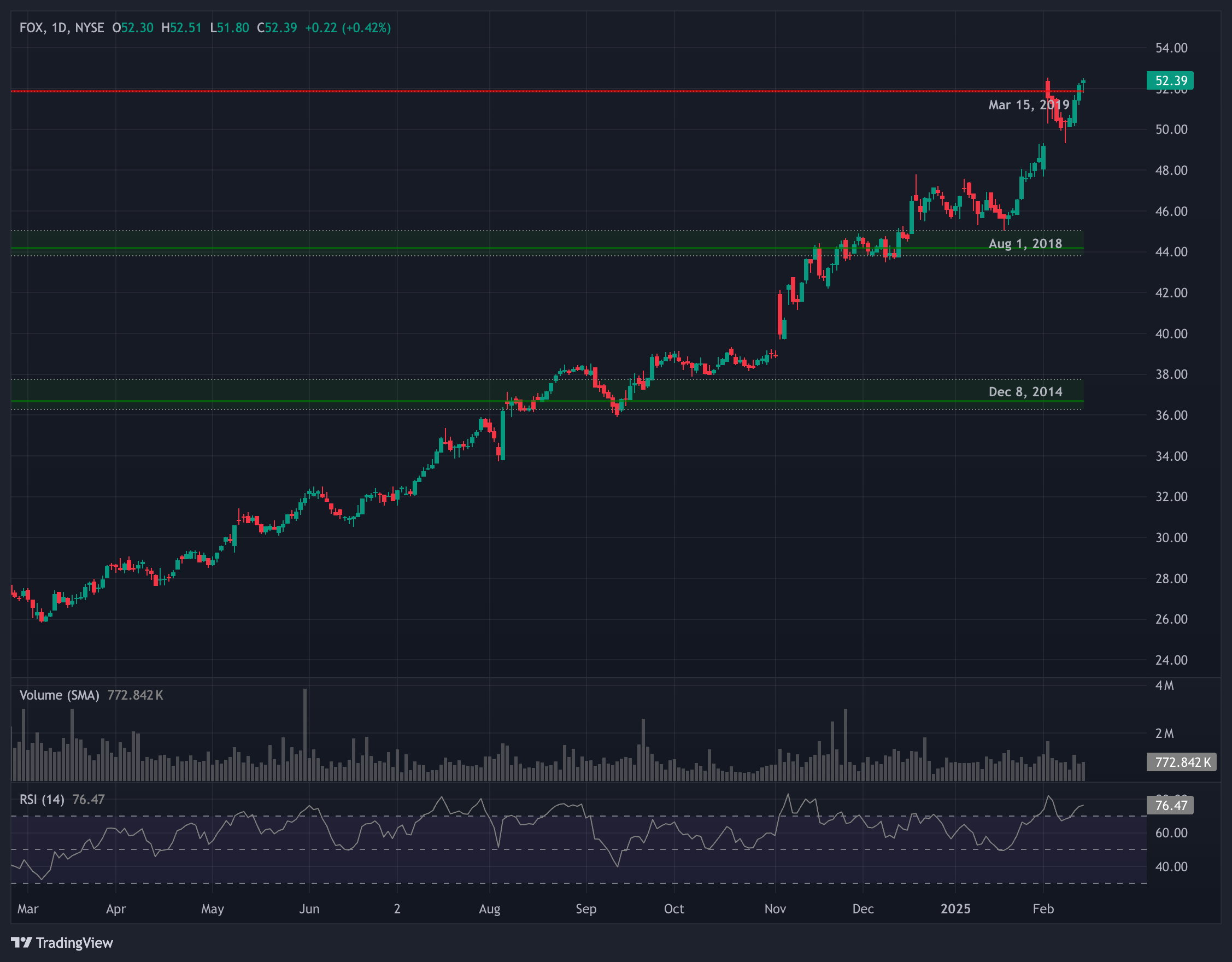This screenshot has height=962, width=1232.
Task: Click the open price O52.30
Action: coord(133,28)
